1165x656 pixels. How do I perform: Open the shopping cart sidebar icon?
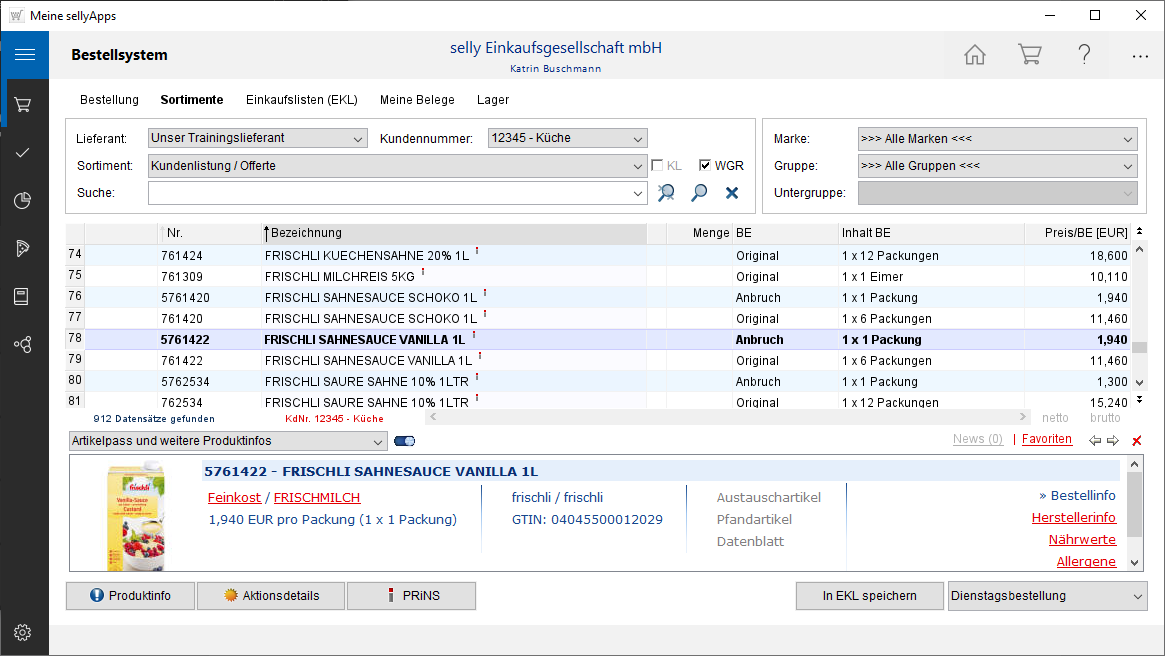[x=23, y=105]
